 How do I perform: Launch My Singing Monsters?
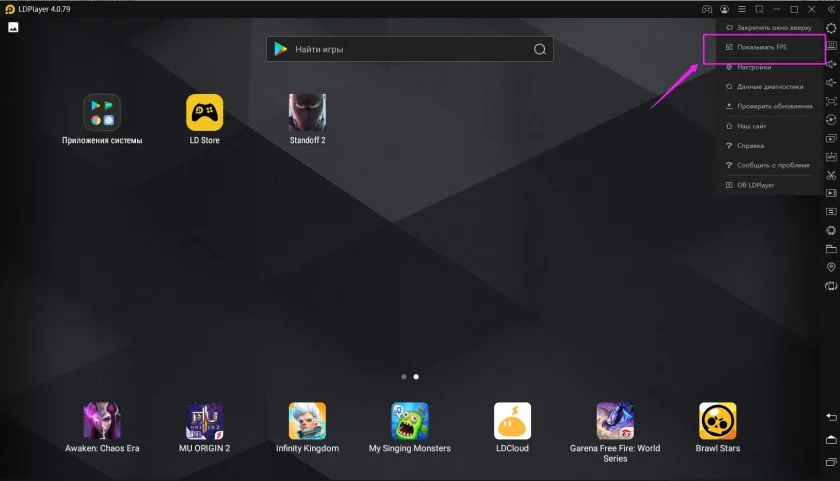click(x=410, y=427)
